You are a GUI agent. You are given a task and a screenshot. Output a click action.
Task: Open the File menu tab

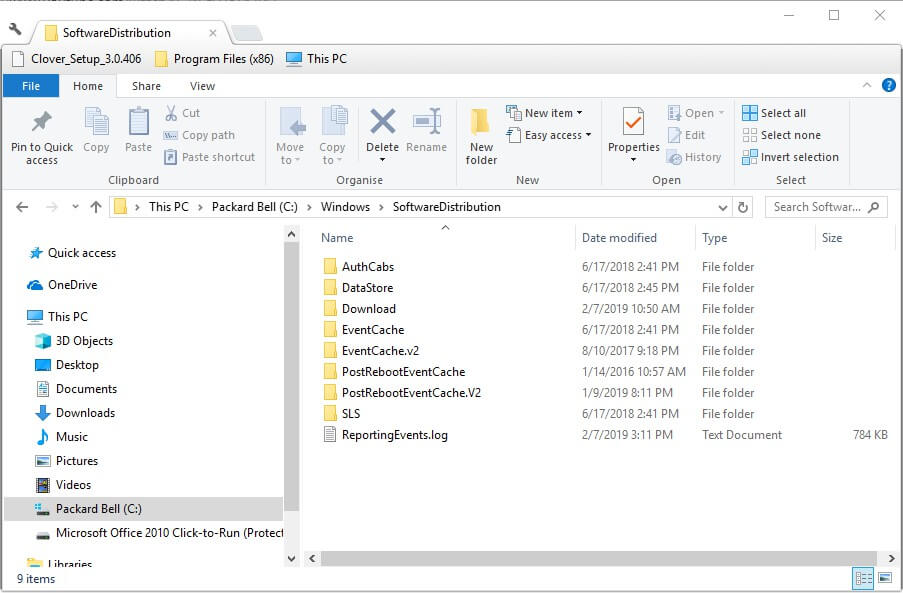(x=31, y=86)
